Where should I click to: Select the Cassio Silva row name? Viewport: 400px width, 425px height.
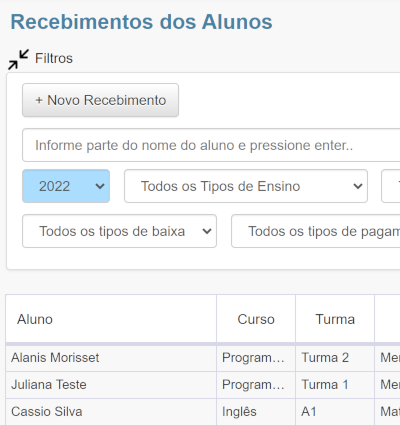tap(47, 412)
